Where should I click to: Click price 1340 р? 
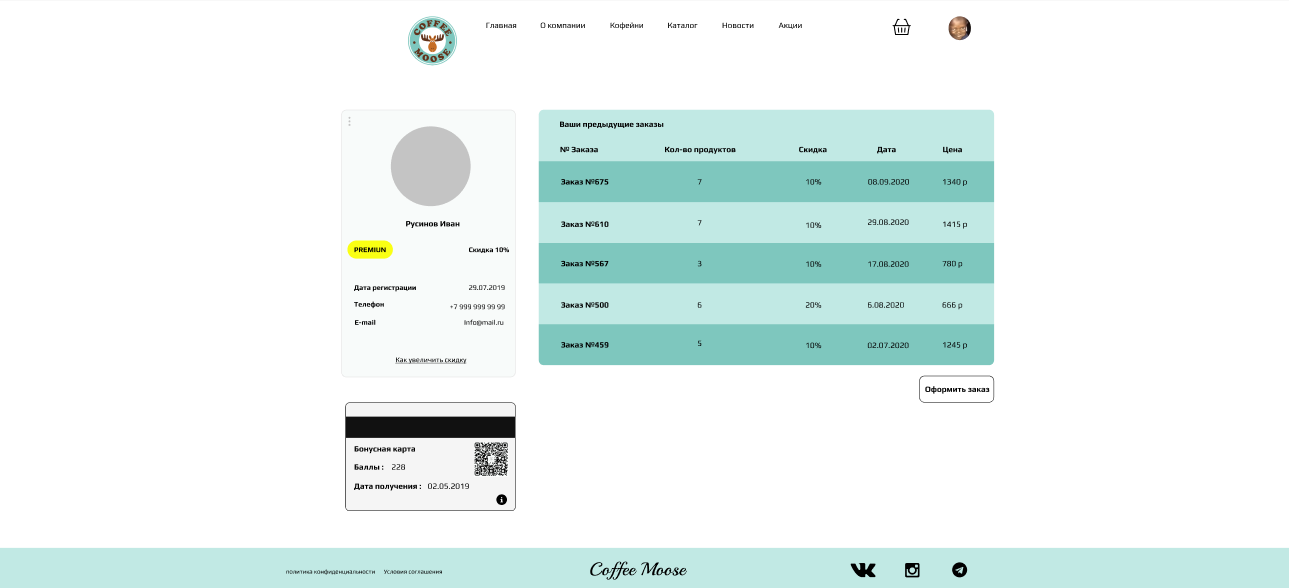[x=955, y=182]
